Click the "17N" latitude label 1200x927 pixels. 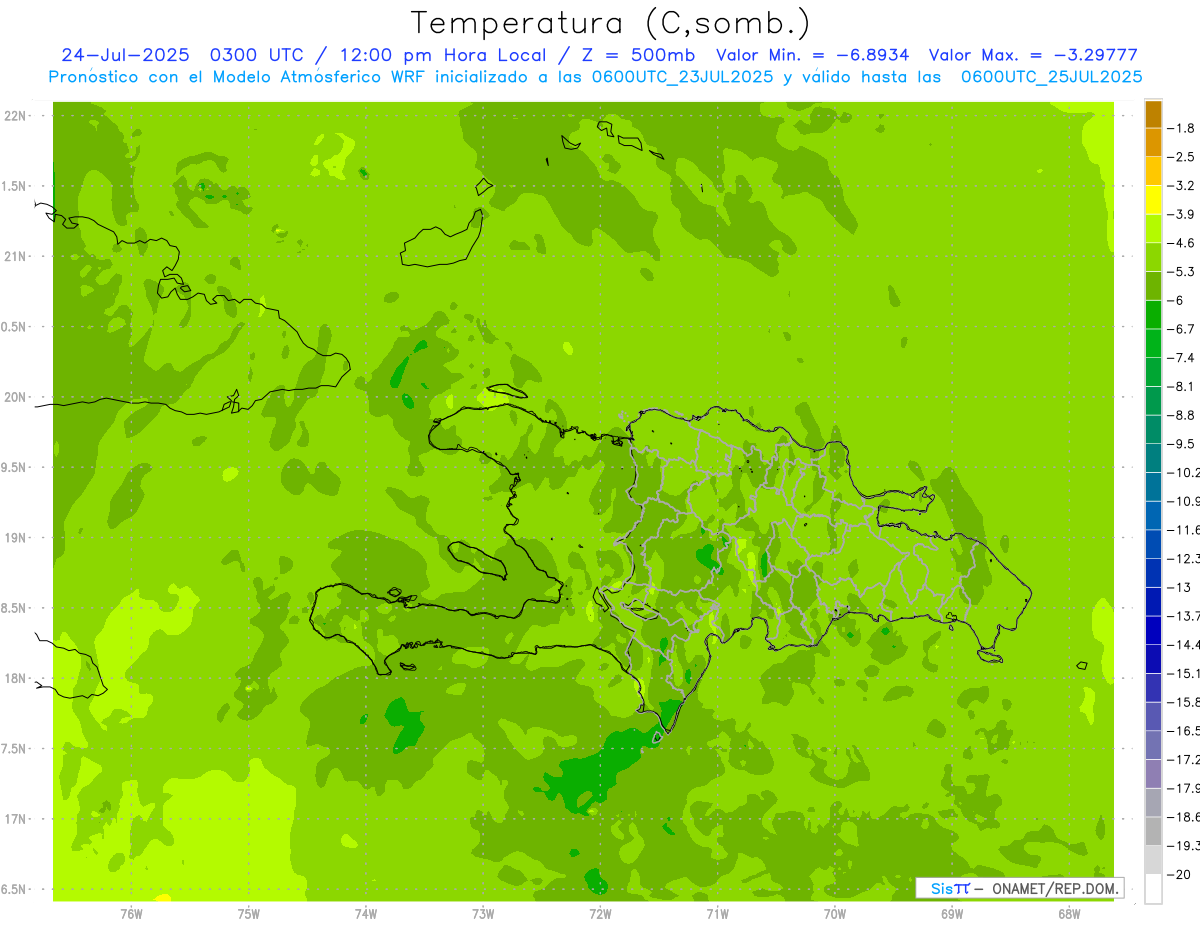(x=14, y=820)
